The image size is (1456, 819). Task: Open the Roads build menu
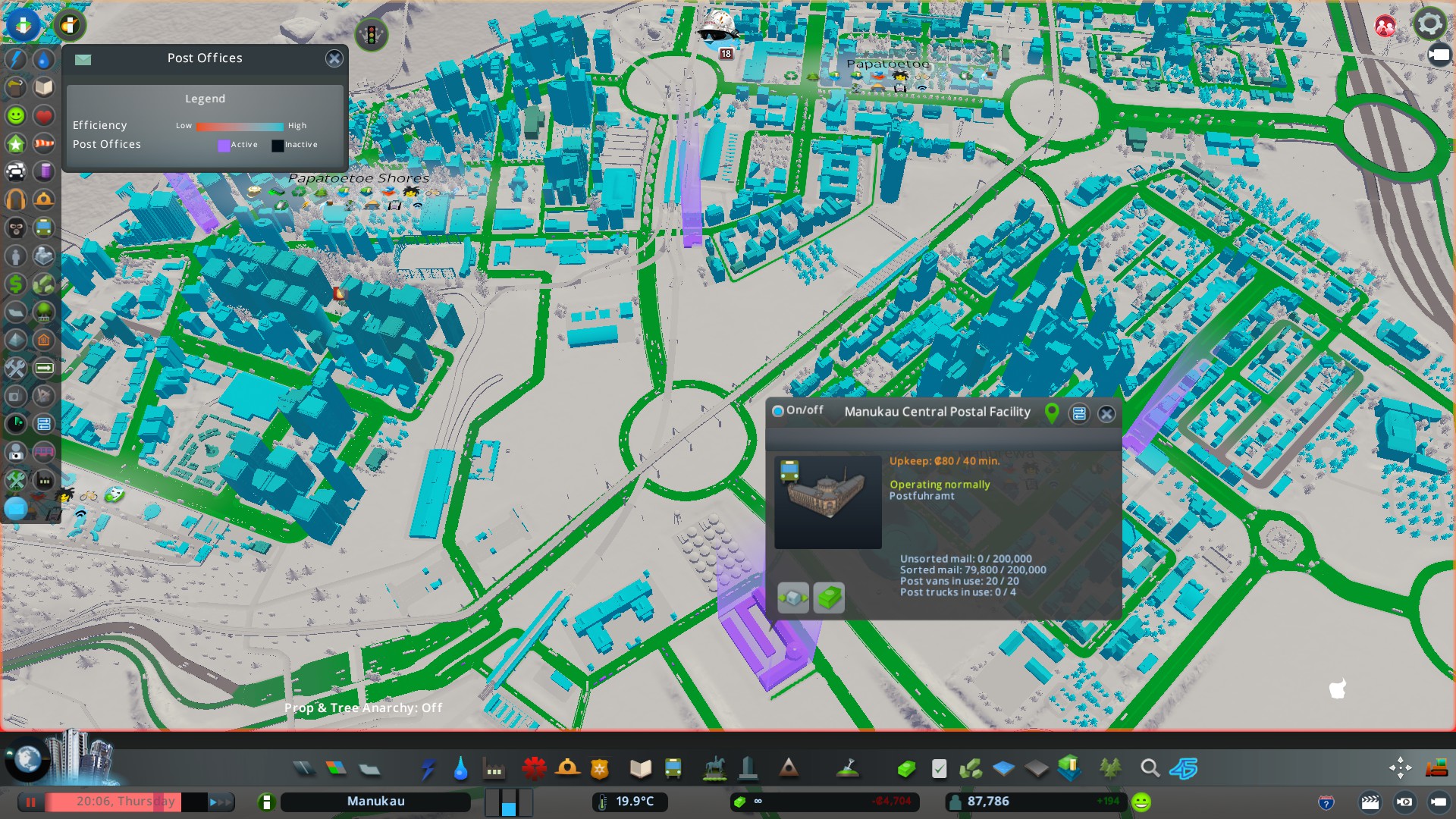coord(303,769)
